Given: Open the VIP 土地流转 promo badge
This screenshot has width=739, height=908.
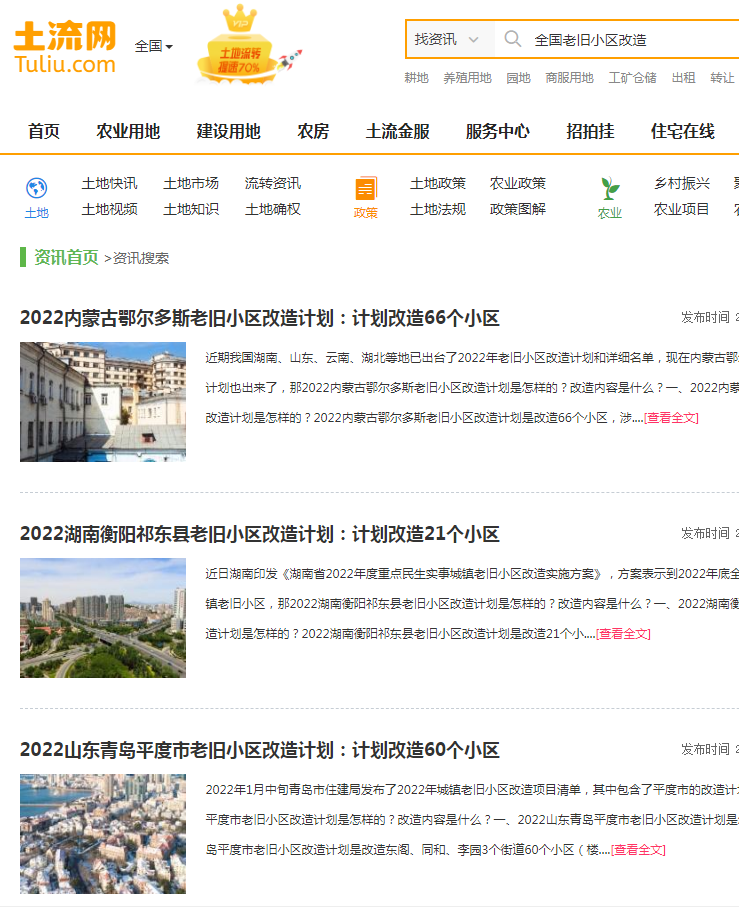Looking at the screenshot, I should pyautogui.click(x=248, y=46).
